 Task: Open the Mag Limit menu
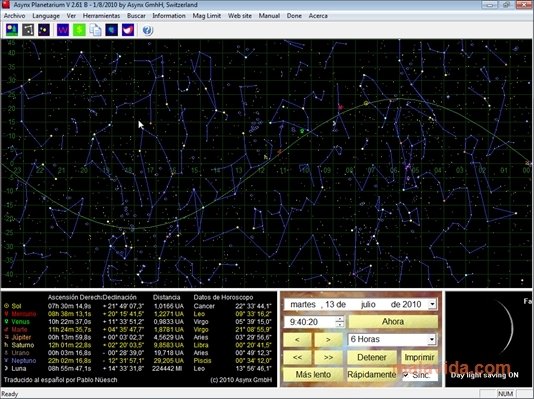[x=206, y=16]
